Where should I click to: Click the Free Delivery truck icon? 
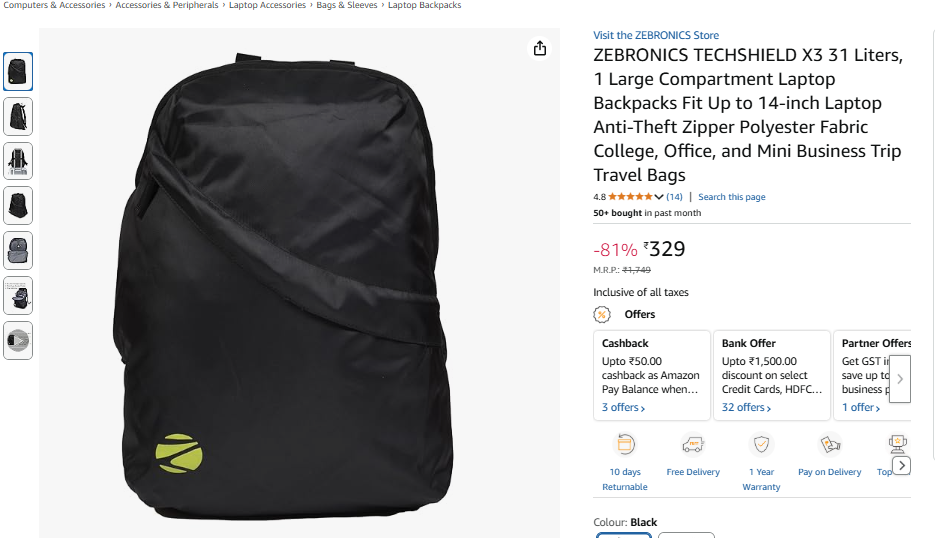(693, 444)
